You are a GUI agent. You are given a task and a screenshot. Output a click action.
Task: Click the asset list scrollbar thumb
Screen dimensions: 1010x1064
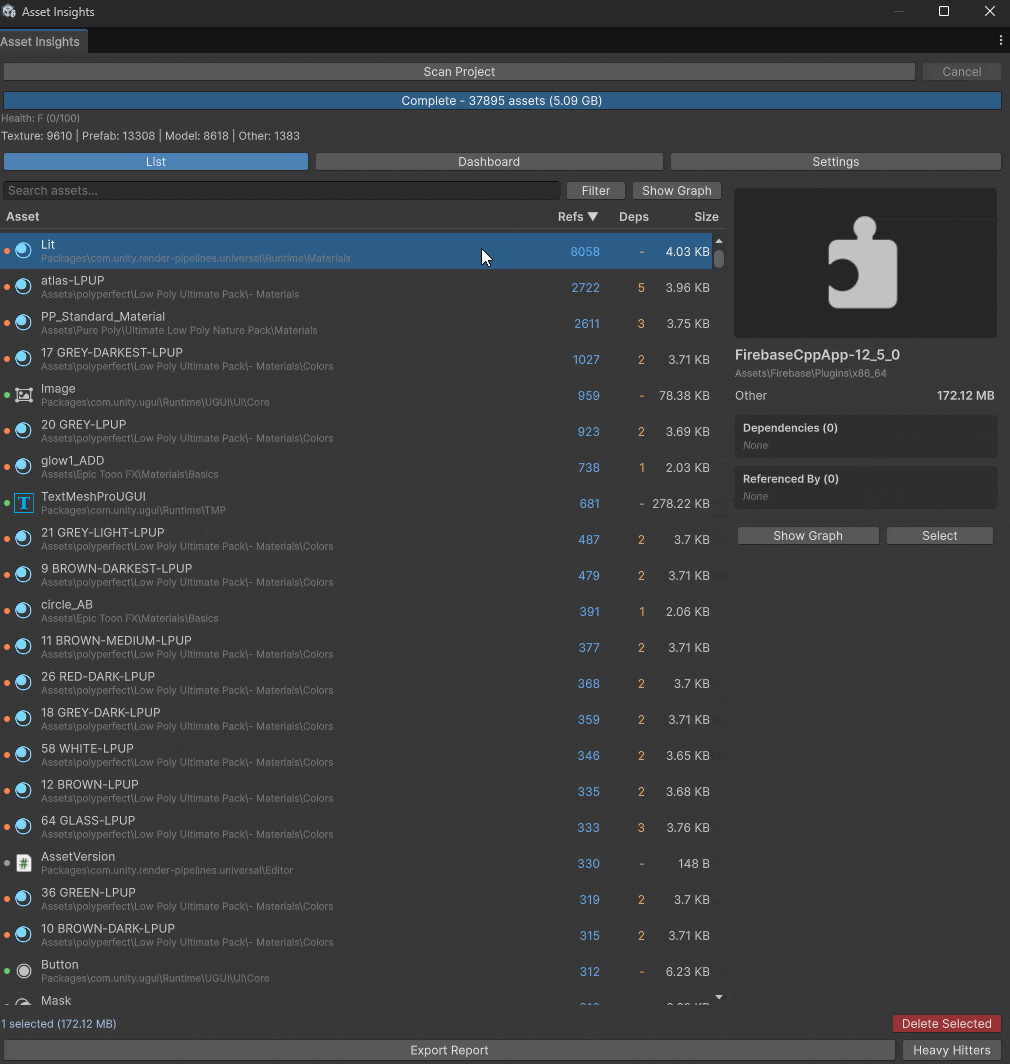[719, 259]
